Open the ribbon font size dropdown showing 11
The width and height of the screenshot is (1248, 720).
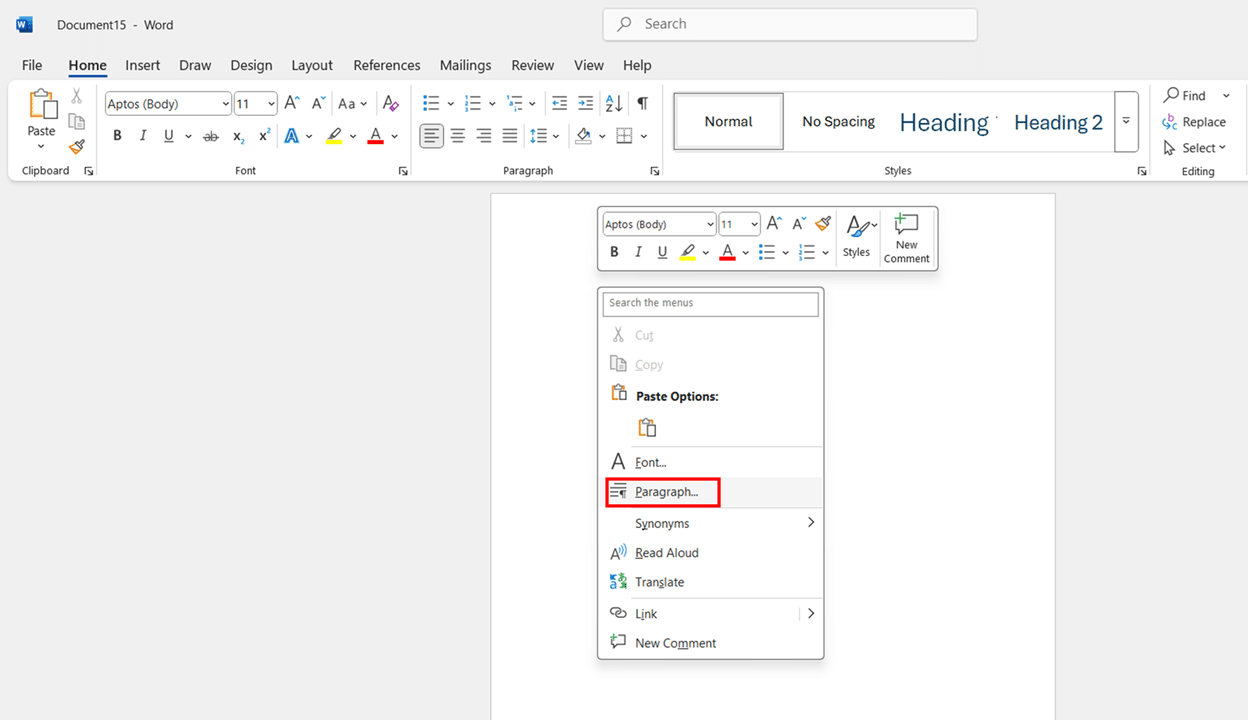click(x=271, y=103)
